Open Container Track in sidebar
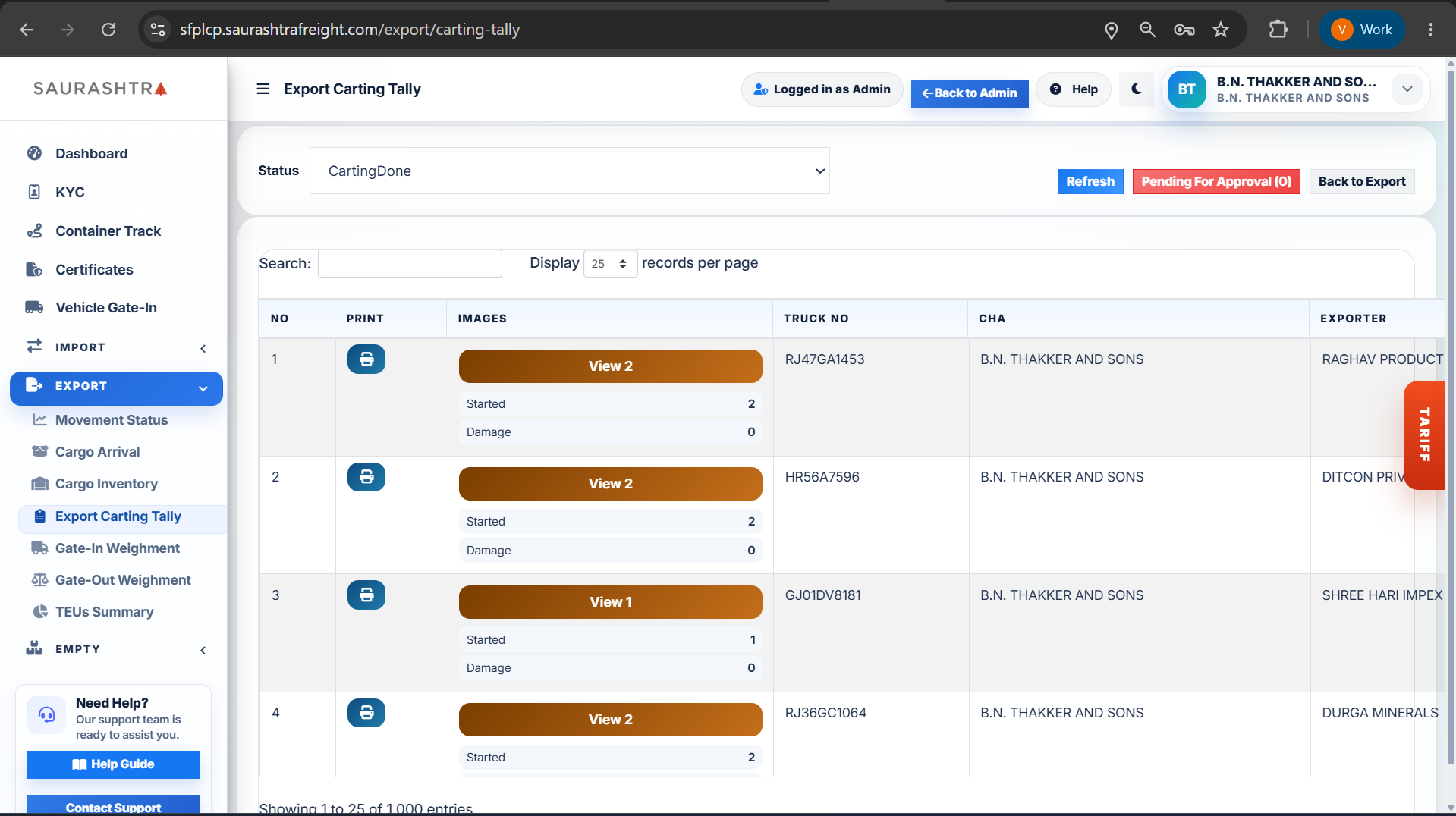The image size is (1456, 816). click(108, 231)
